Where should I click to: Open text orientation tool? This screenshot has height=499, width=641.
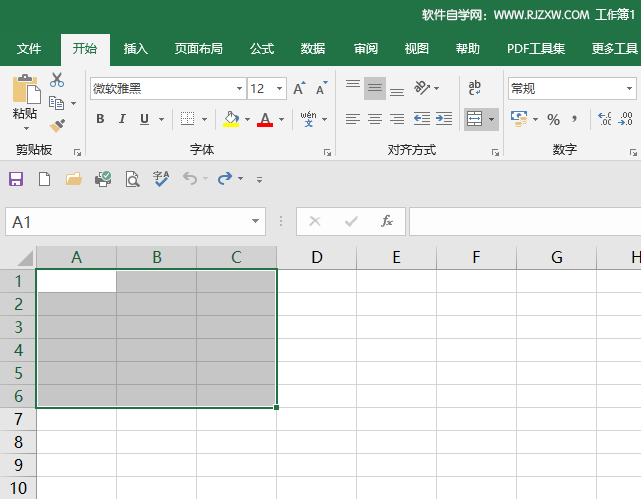[422, 87]
